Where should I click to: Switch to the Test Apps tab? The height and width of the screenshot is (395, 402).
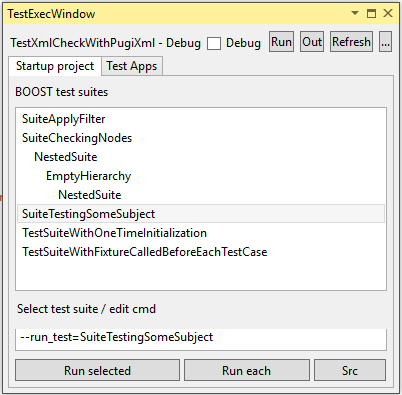(132, 66)
